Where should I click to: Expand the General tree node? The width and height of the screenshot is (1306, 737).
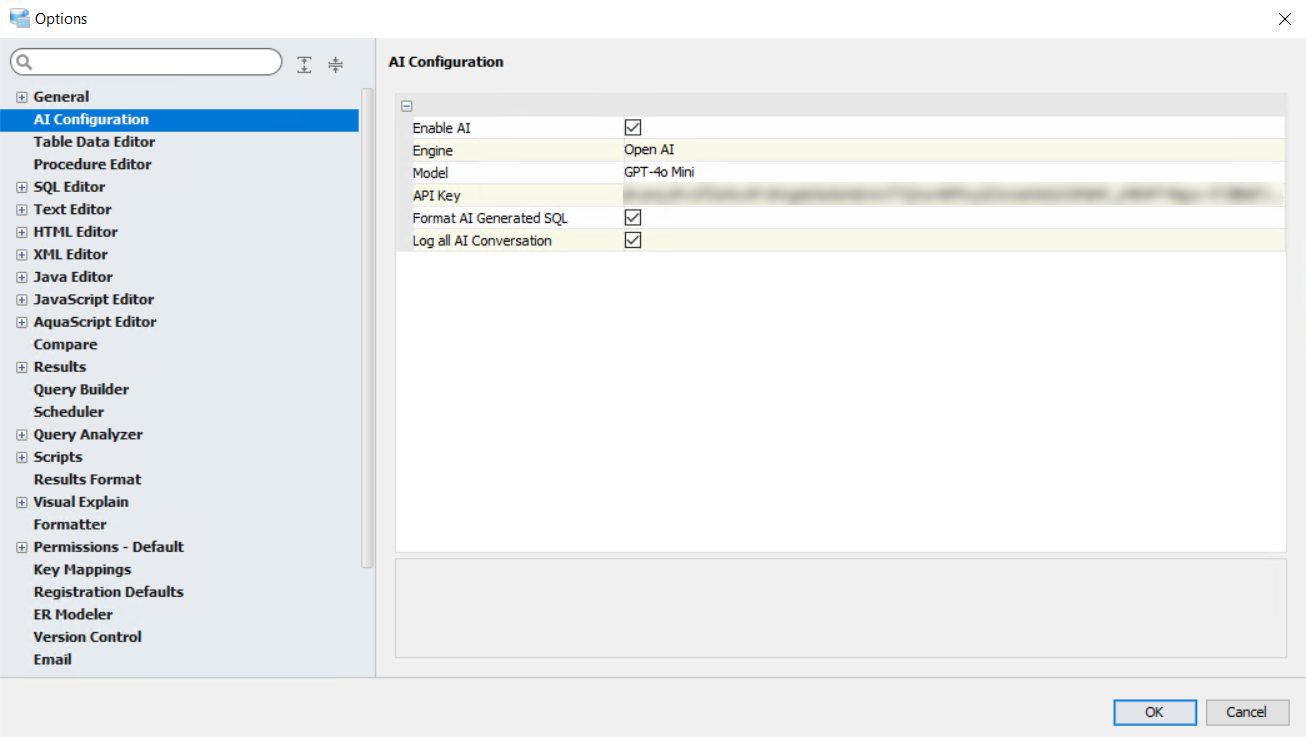(22, 97)
